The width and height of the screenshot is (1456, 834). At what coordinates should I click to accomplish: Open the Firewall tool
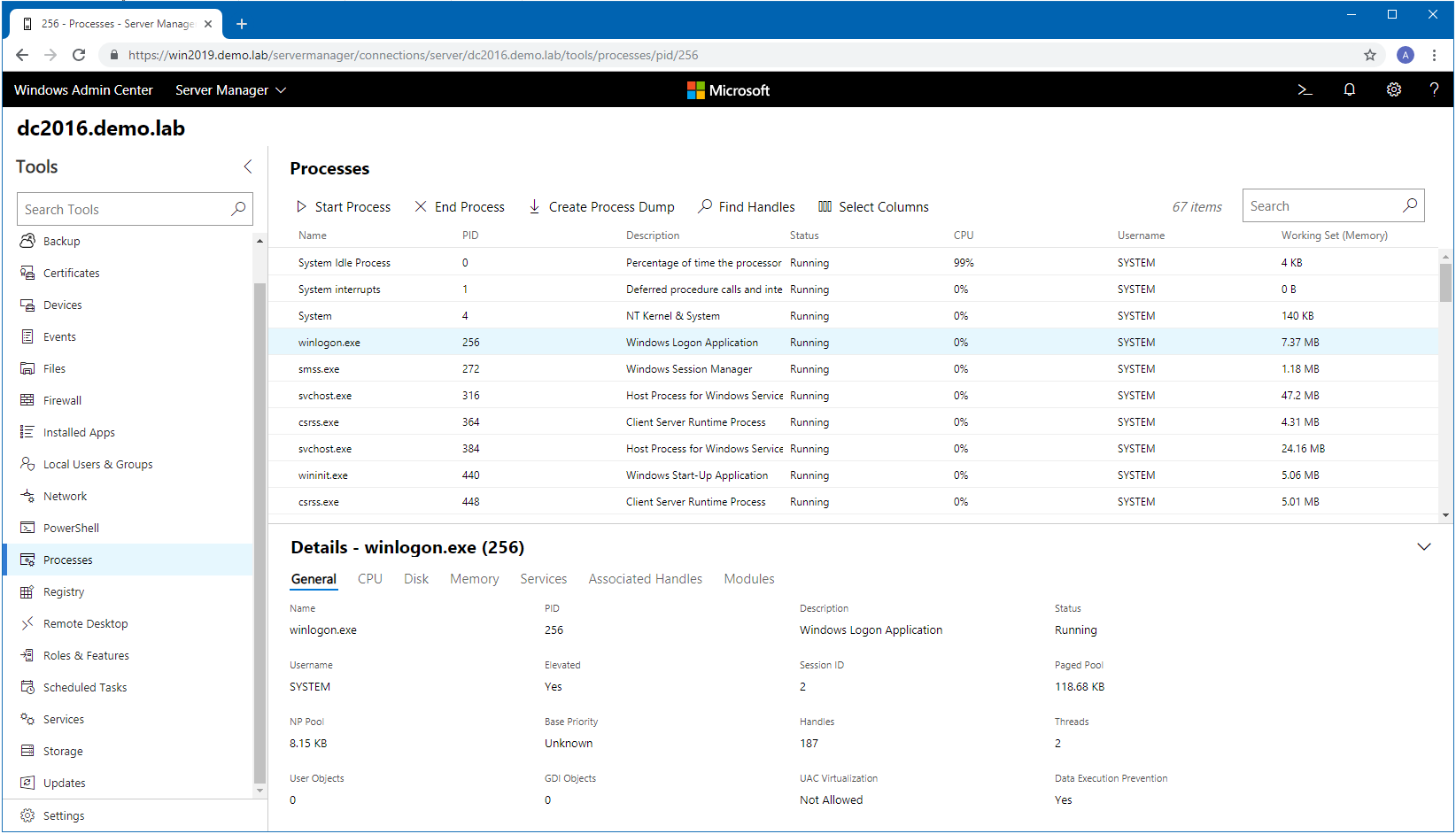[62, 399]
